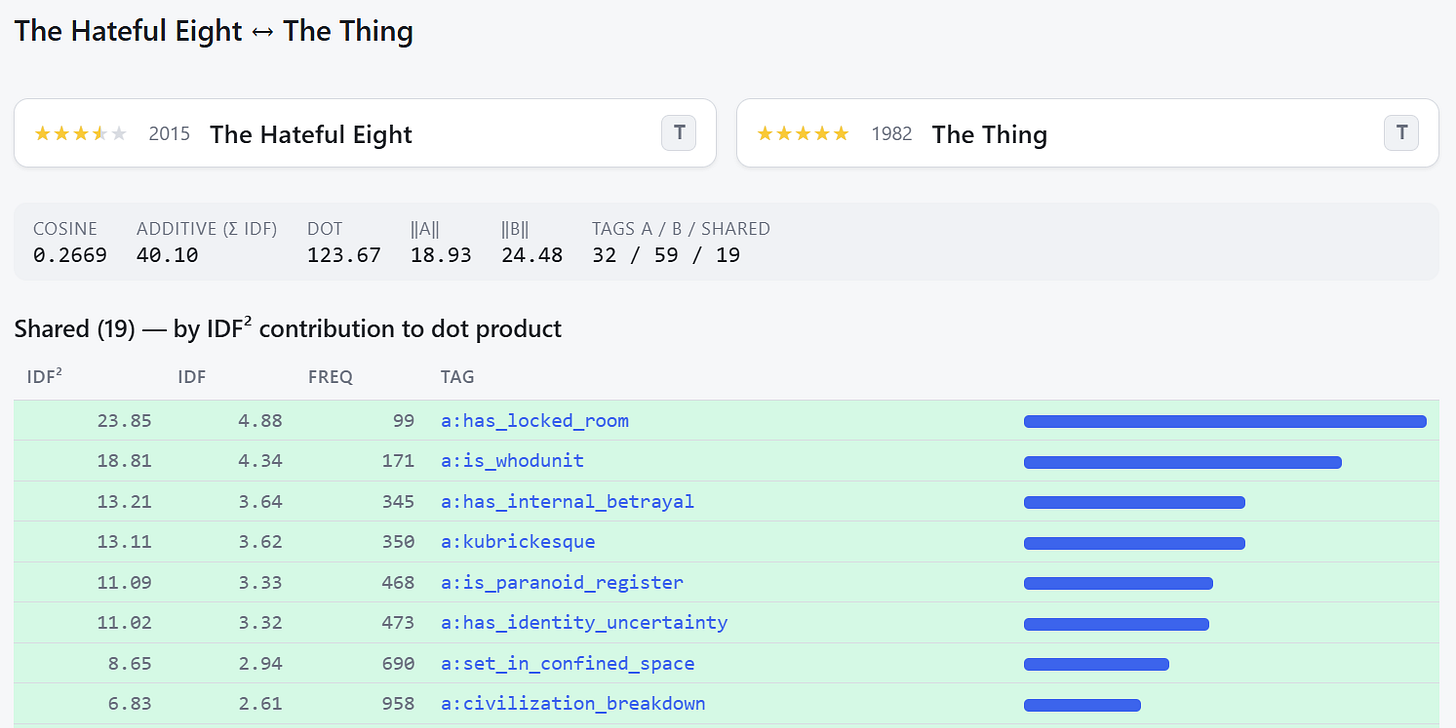Open the a:kubrickesque tag link

click(x=518, y=542)
